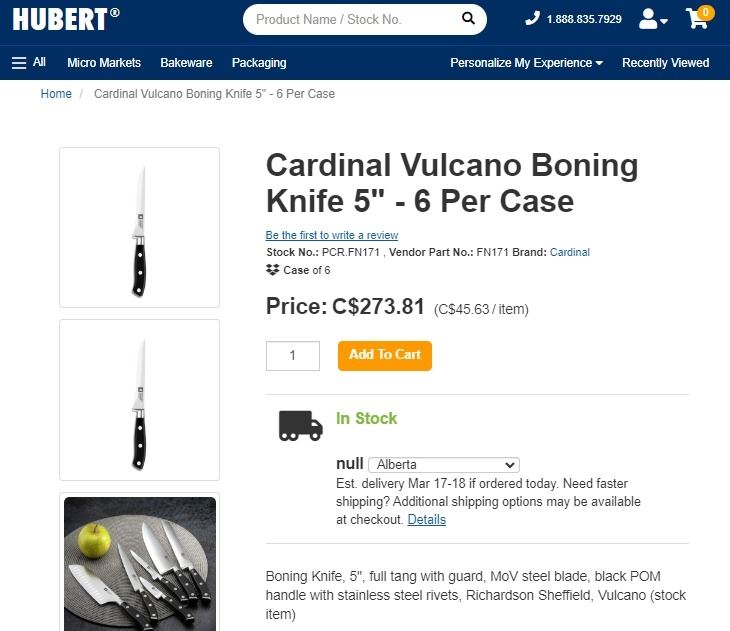Click the HUBERT logo
The image size is (730, 631).
[65, 18]
